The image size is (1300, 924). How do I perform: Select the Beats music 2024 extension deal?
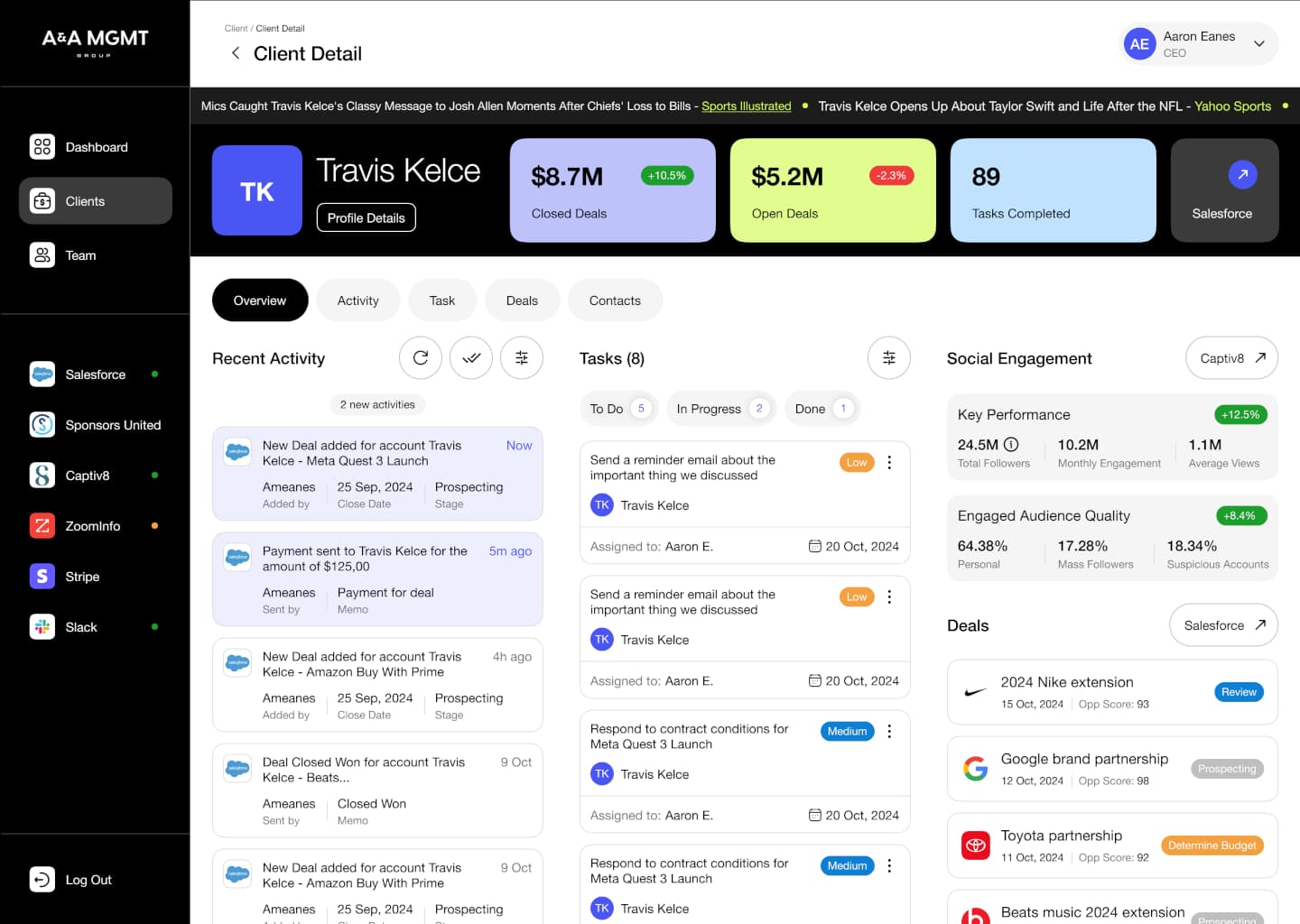pos(1112,907)
